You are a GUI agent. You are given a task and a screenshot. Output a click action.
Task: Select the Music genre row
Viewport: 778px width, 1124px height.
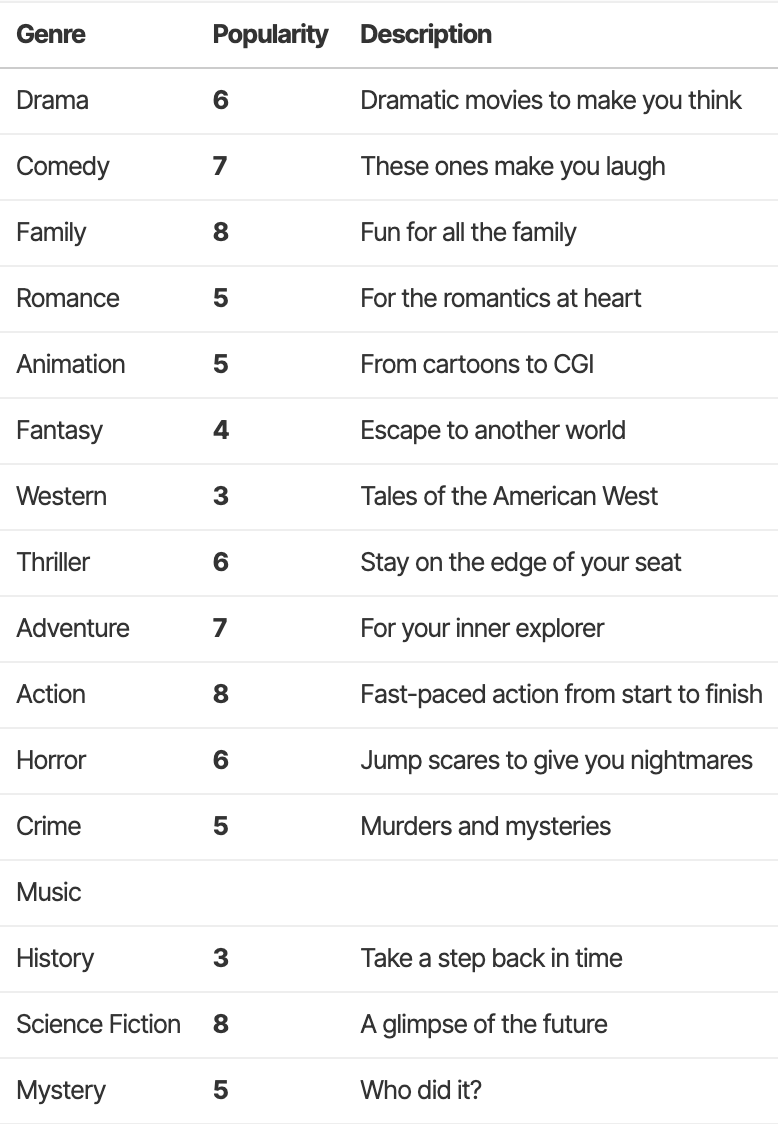(x=49, y=892)
